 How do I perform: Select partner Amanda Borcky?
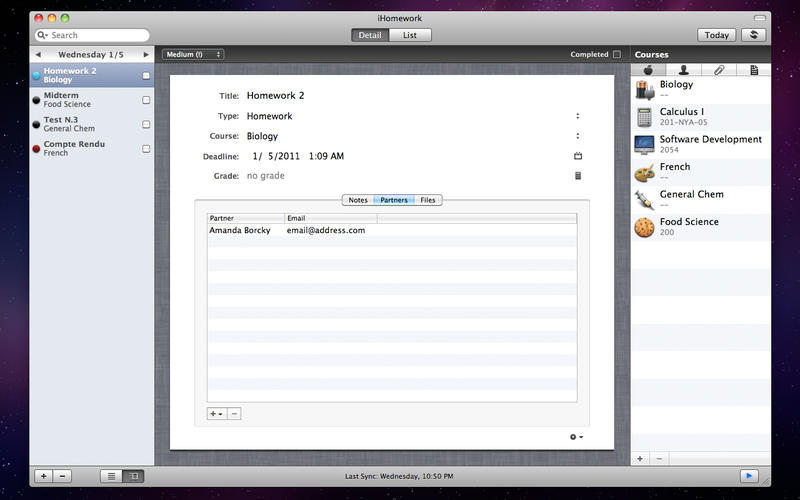240,230
